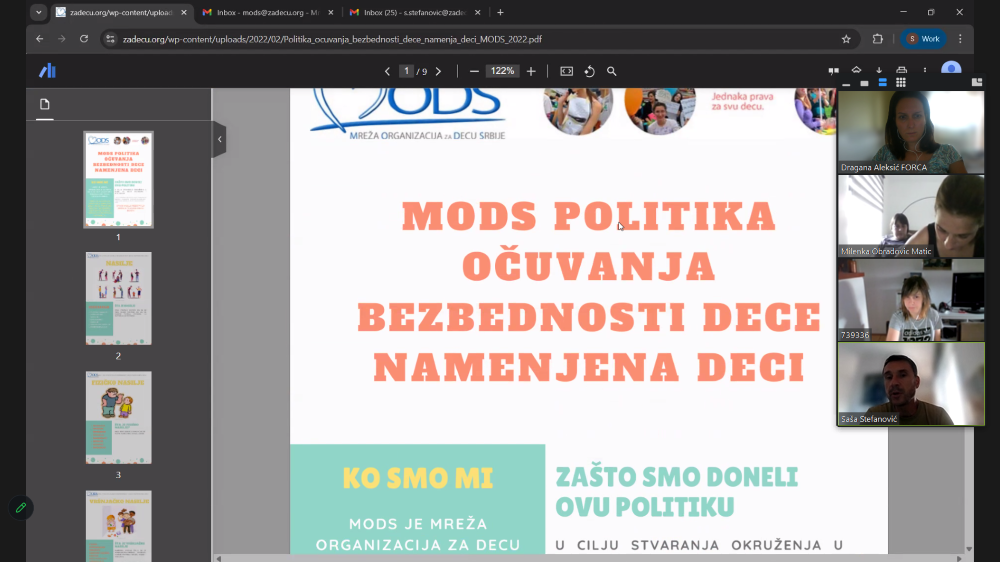Click the address bar URL
Screen dimensions: 1000x562
332,39
